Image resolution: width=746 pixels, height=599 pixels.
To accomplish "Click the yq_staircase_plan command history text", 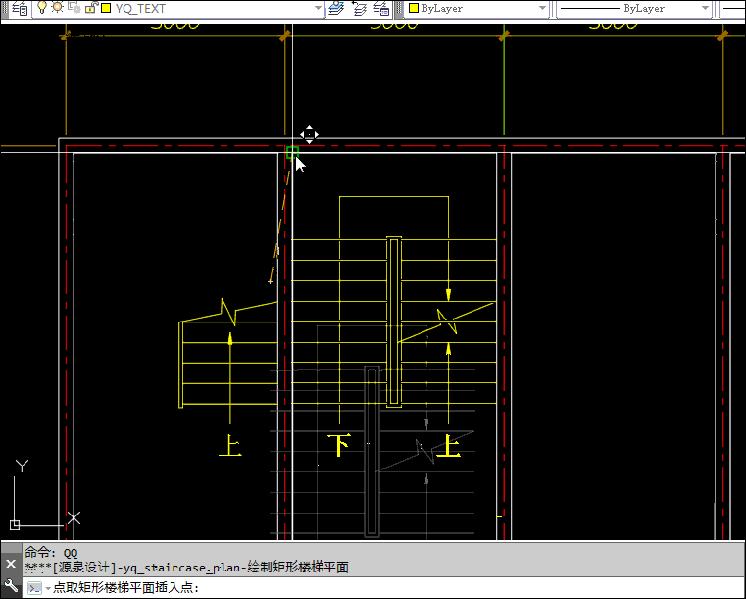I will pos(186,567).
